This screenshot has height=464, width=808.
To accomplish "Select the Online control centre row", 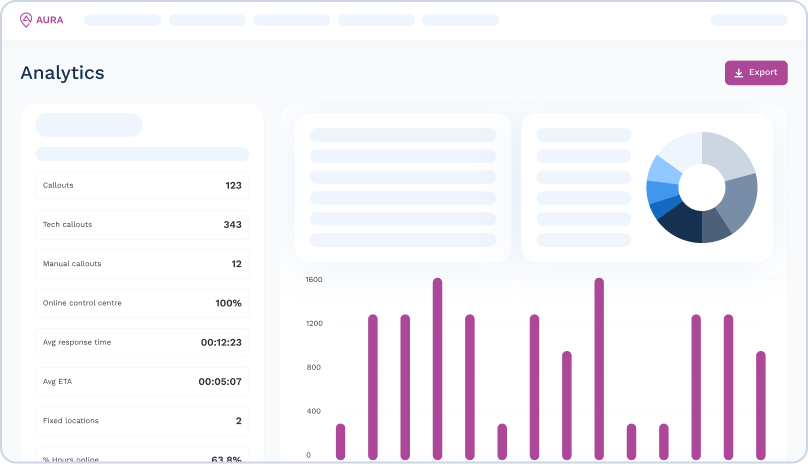I will pos(142,303).
